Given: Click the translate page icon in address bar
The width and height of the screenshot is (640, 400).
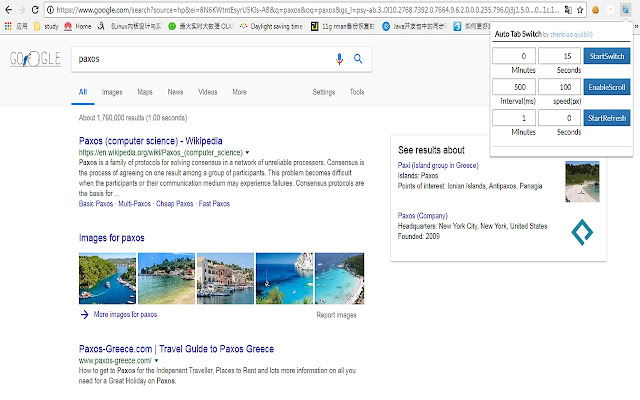Looking at the screenshot, I should 568,10.
